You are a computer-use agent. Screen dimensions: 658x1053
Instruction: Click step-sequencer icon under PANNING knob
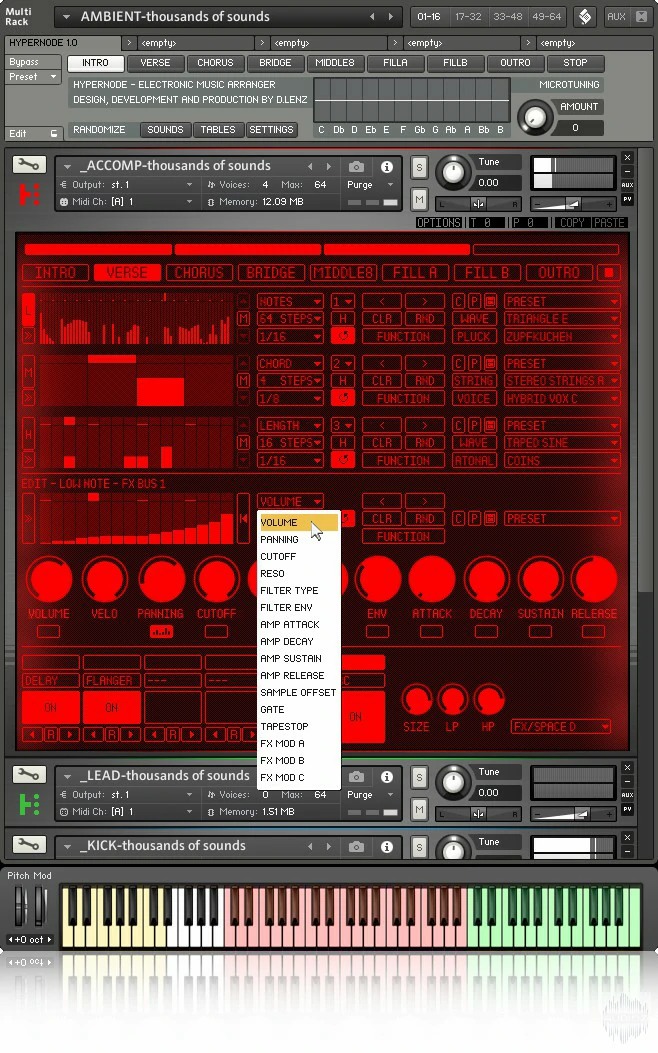point(161,631)
